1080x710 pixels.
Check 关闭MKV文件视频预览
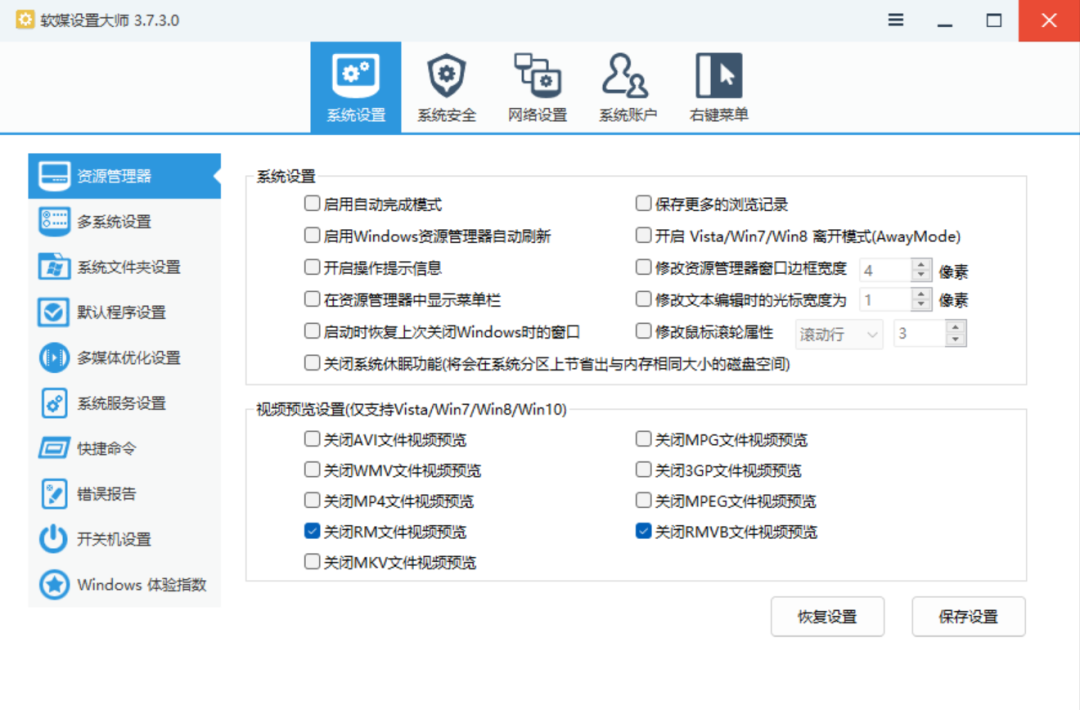coord(312,562)
